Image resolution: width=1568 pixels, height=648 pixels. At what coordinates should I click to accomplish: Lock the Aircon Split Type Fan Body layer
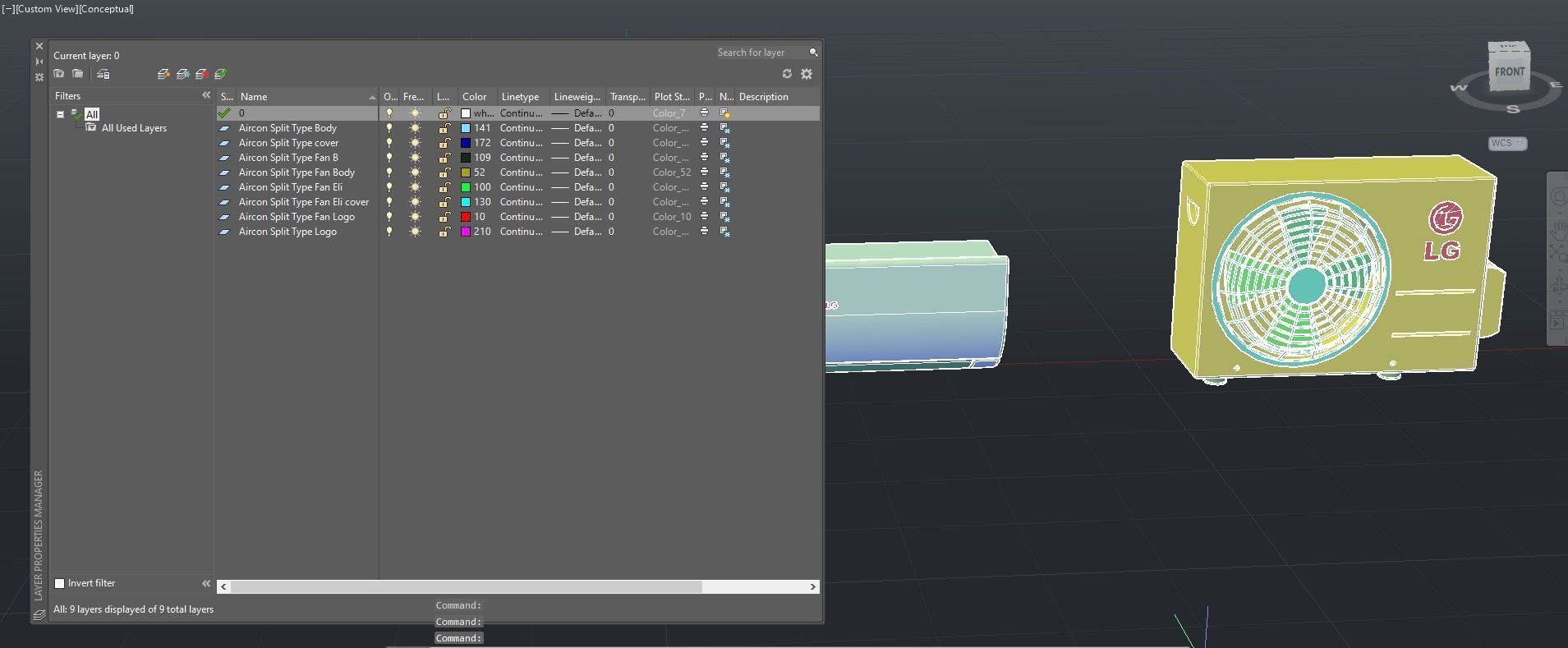[x=444, y=172]
